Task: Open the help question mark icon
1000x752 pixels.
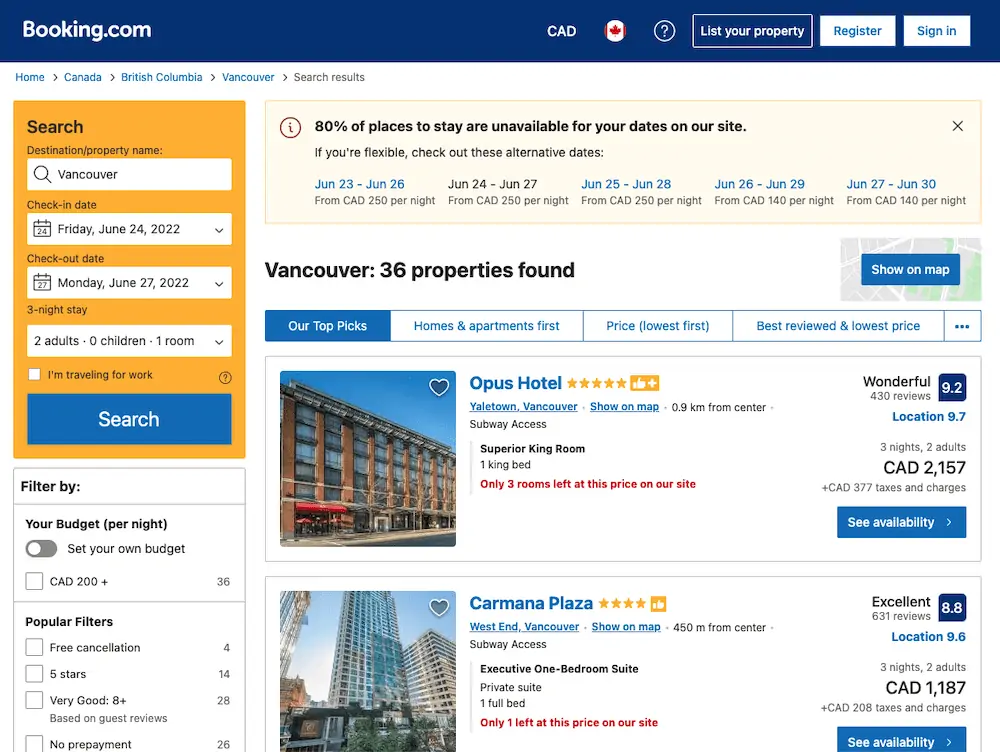Action: (664, 31)
